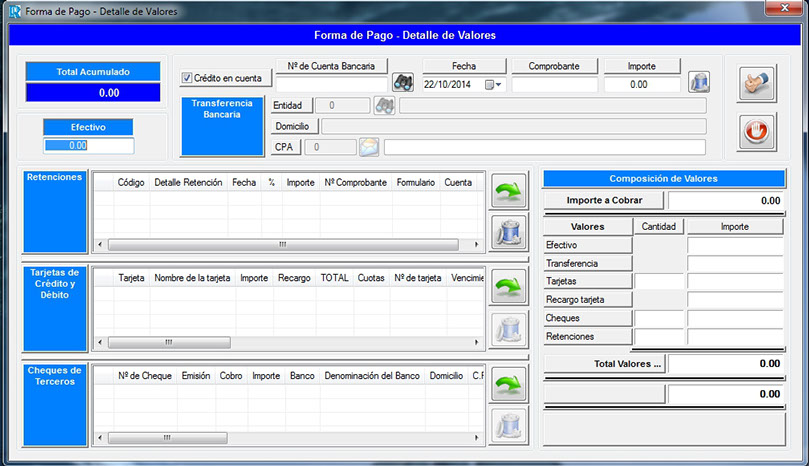This screenshot has height=466, width=809.
Task: Click right scroll arrow of Cheques de Terceros grid
Action: pos(479,437)
